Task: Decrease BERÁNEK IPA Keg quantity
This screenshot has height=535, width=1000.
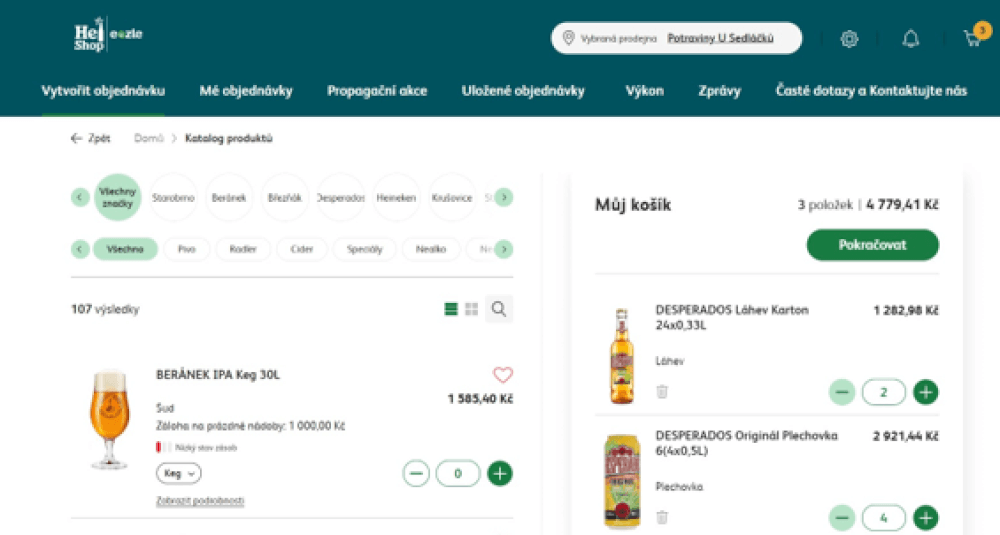Action: click(416, 474)
